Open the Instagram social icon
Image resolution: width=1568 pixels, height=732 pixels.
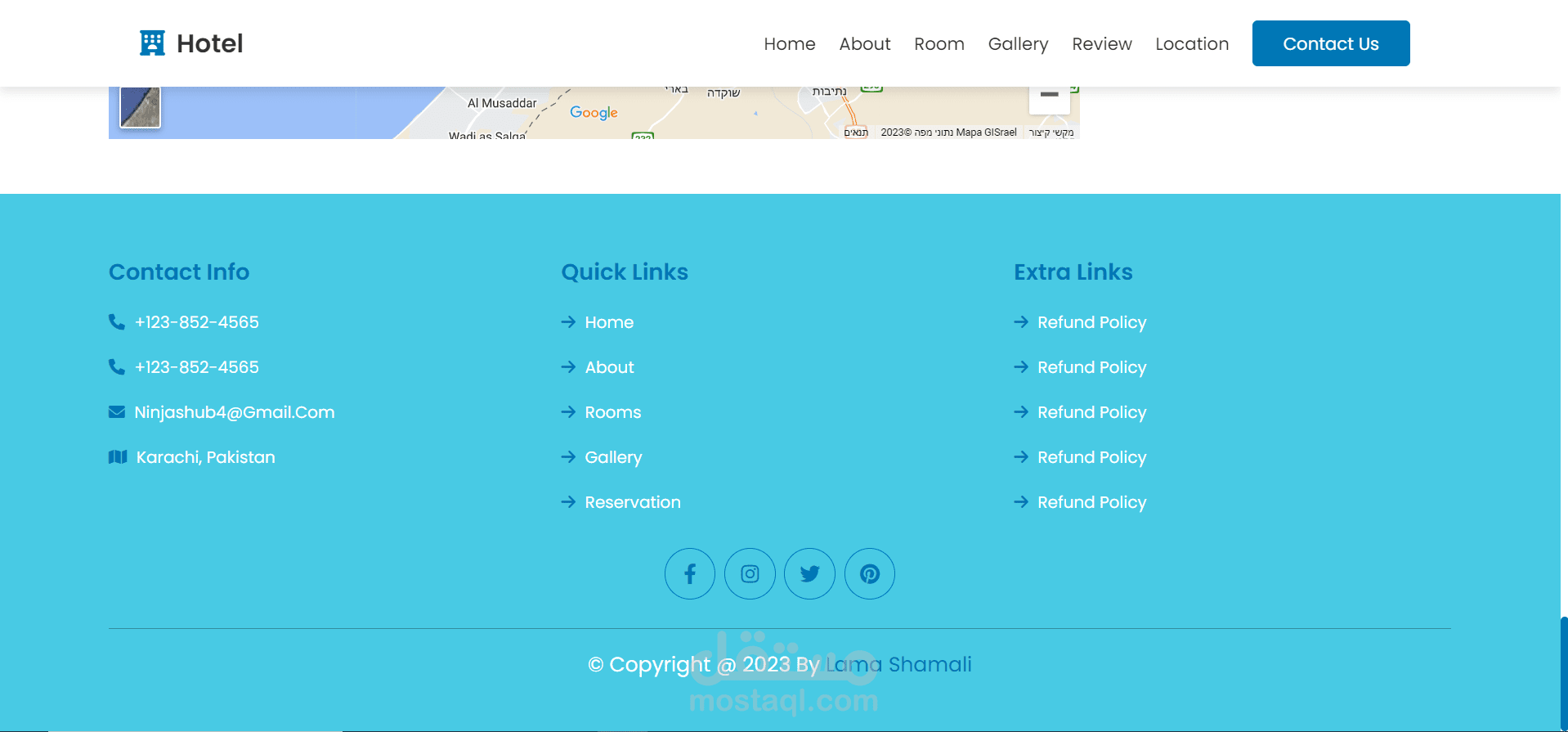750,573
